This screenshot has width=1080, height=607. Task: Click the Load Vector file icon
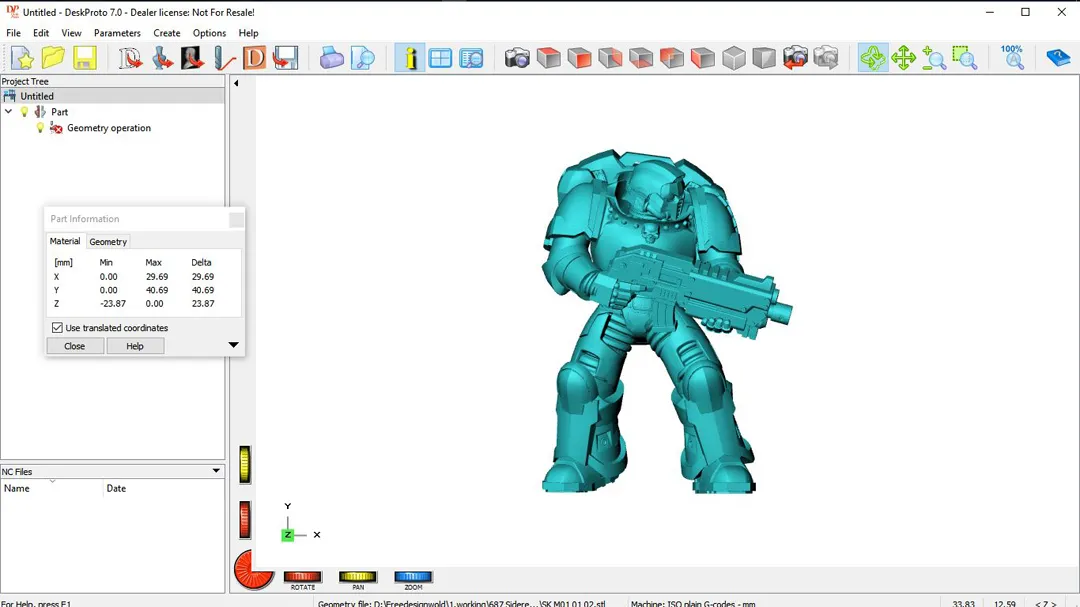coord(129,58)
